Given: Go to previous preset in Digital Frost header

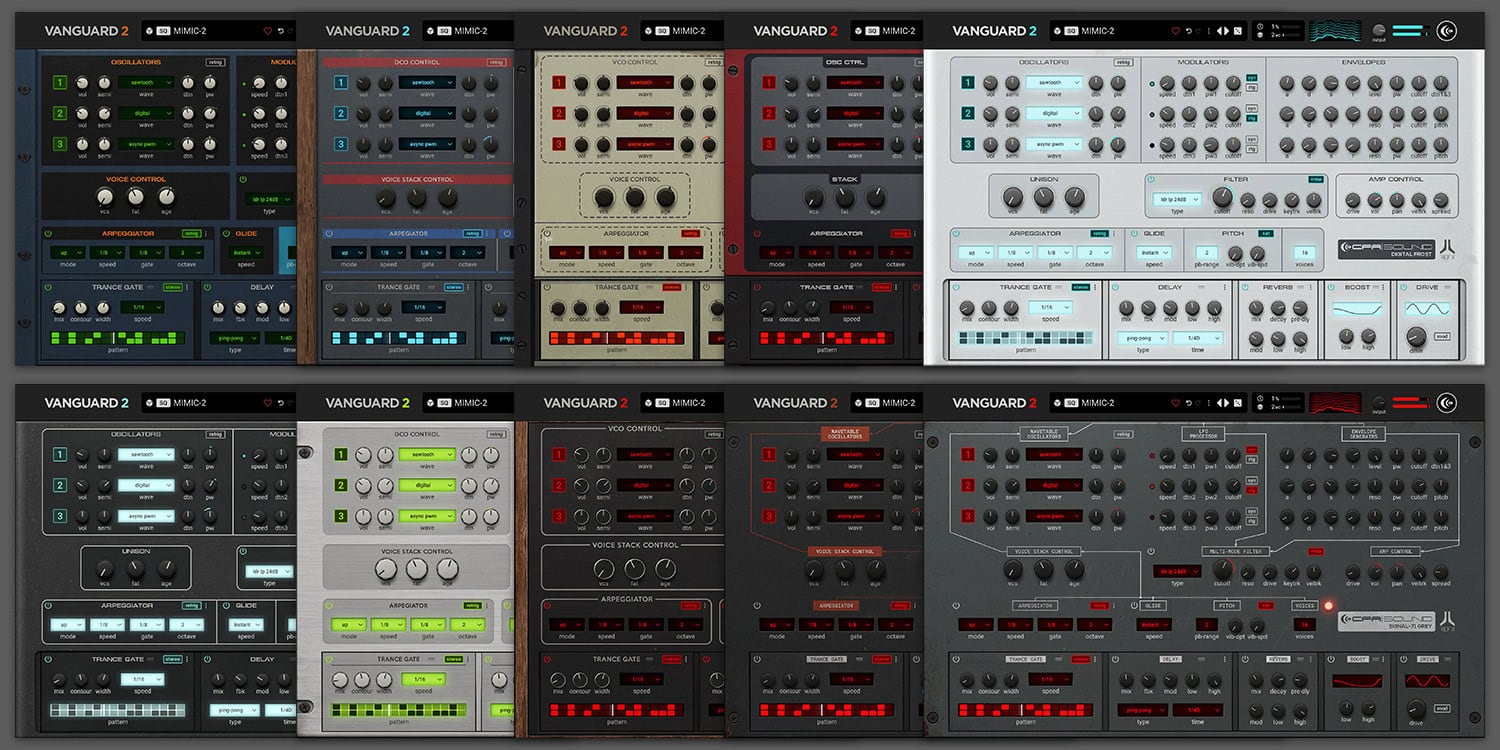Looking at the screenshot, I should [x=1219, y=31].
